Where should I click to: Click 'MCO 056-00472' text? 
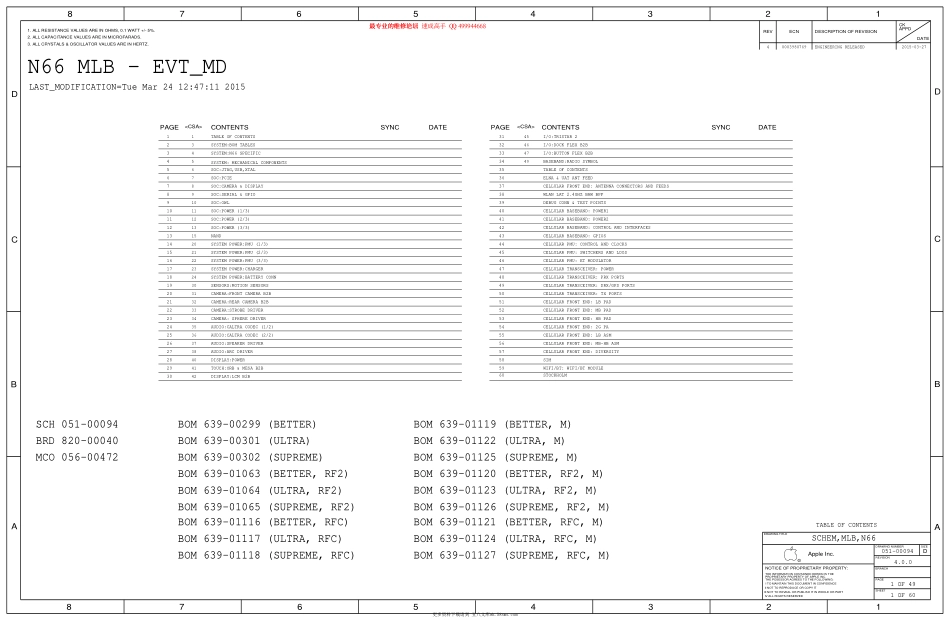[x=77, y=457]
